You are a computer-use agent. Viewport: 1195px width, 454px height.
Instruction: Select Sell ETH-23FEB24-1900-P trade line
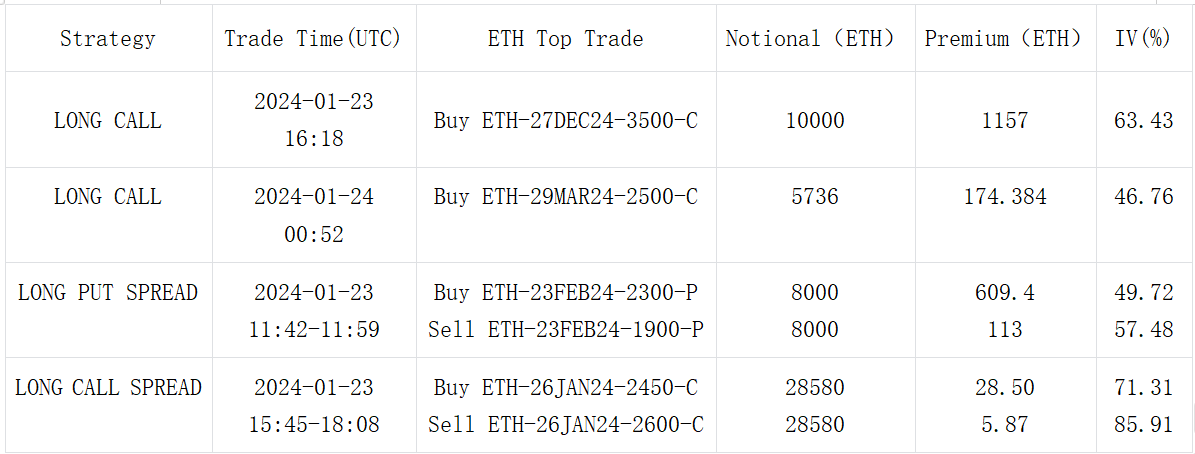pos(565,329)
